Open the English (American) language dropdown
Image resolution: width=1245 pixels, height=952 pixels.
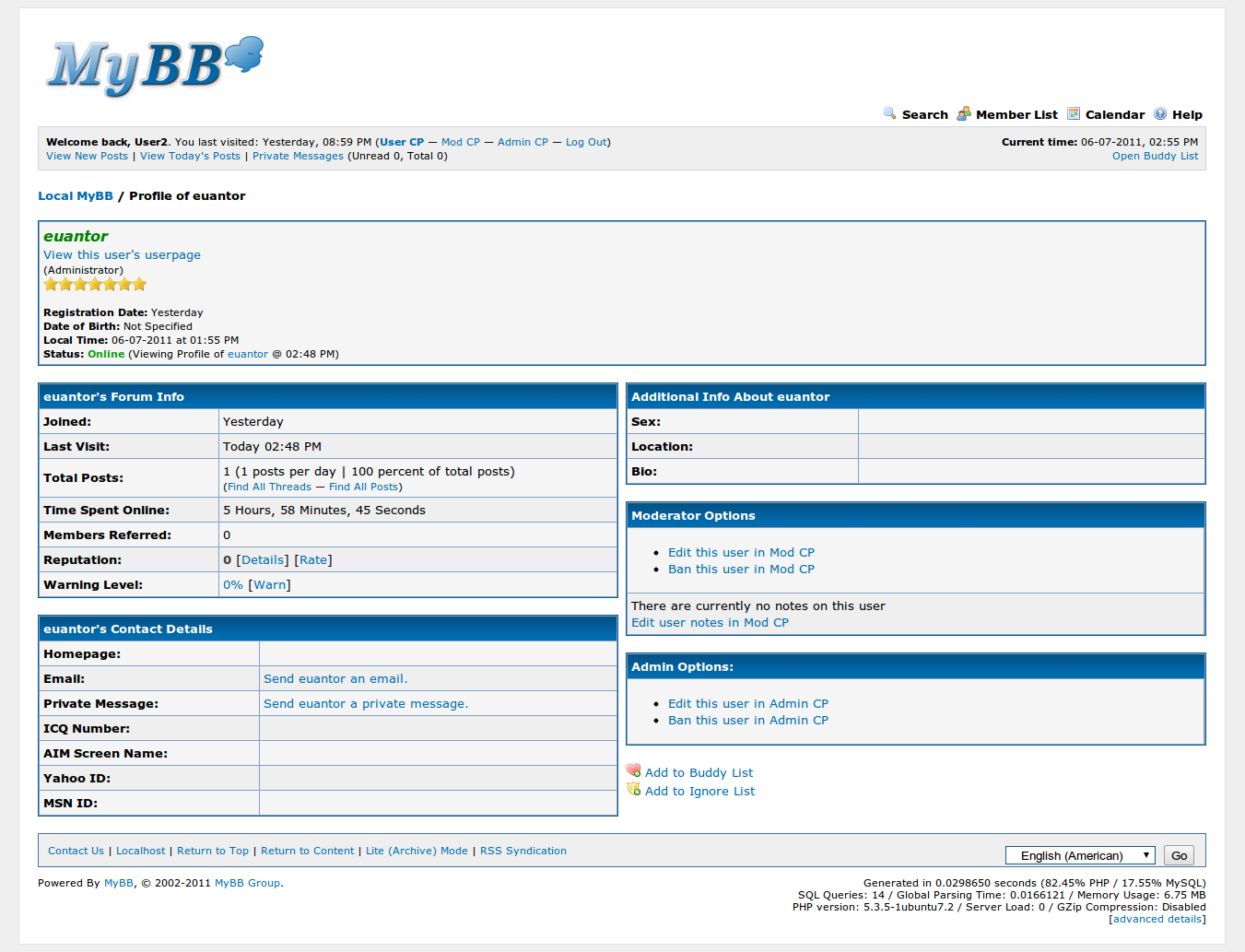[x=1080, y=855]
